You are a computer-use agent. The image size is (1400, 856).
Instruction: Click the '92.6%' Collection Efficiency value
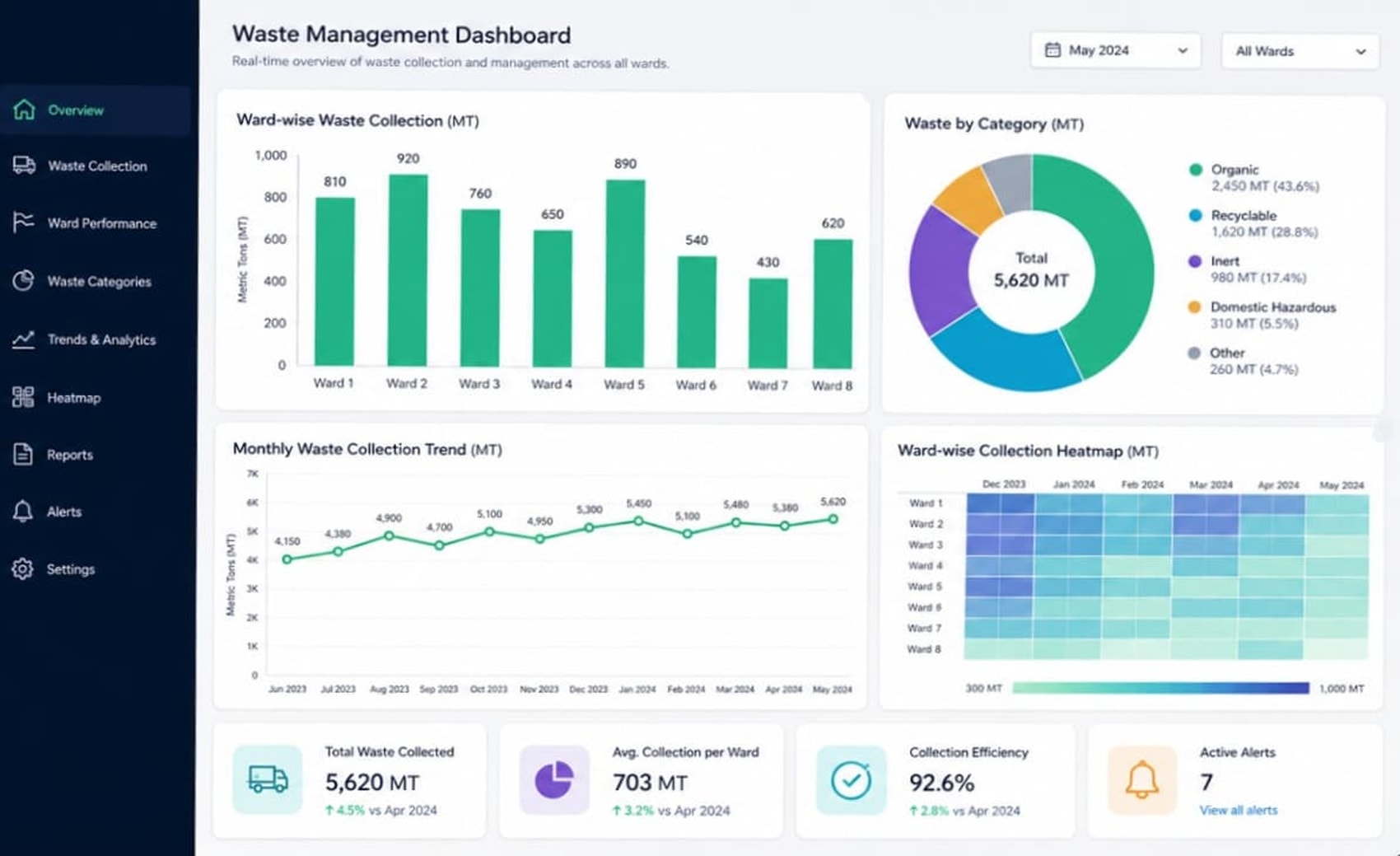click(x=941, y=783)
